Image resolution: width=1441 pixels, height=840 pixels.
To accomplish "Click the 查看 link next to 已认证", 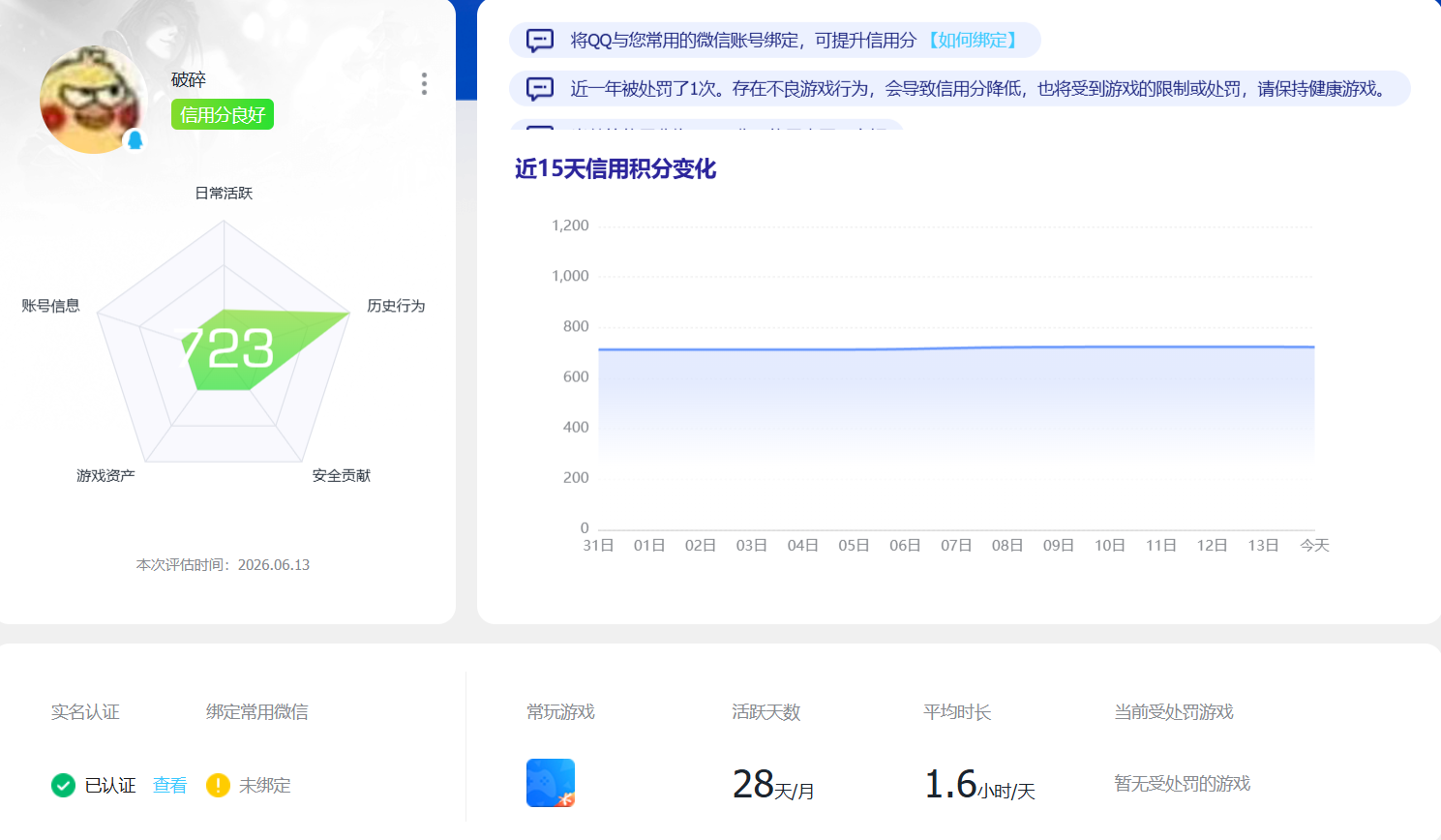I will click(x=170, y=785).
